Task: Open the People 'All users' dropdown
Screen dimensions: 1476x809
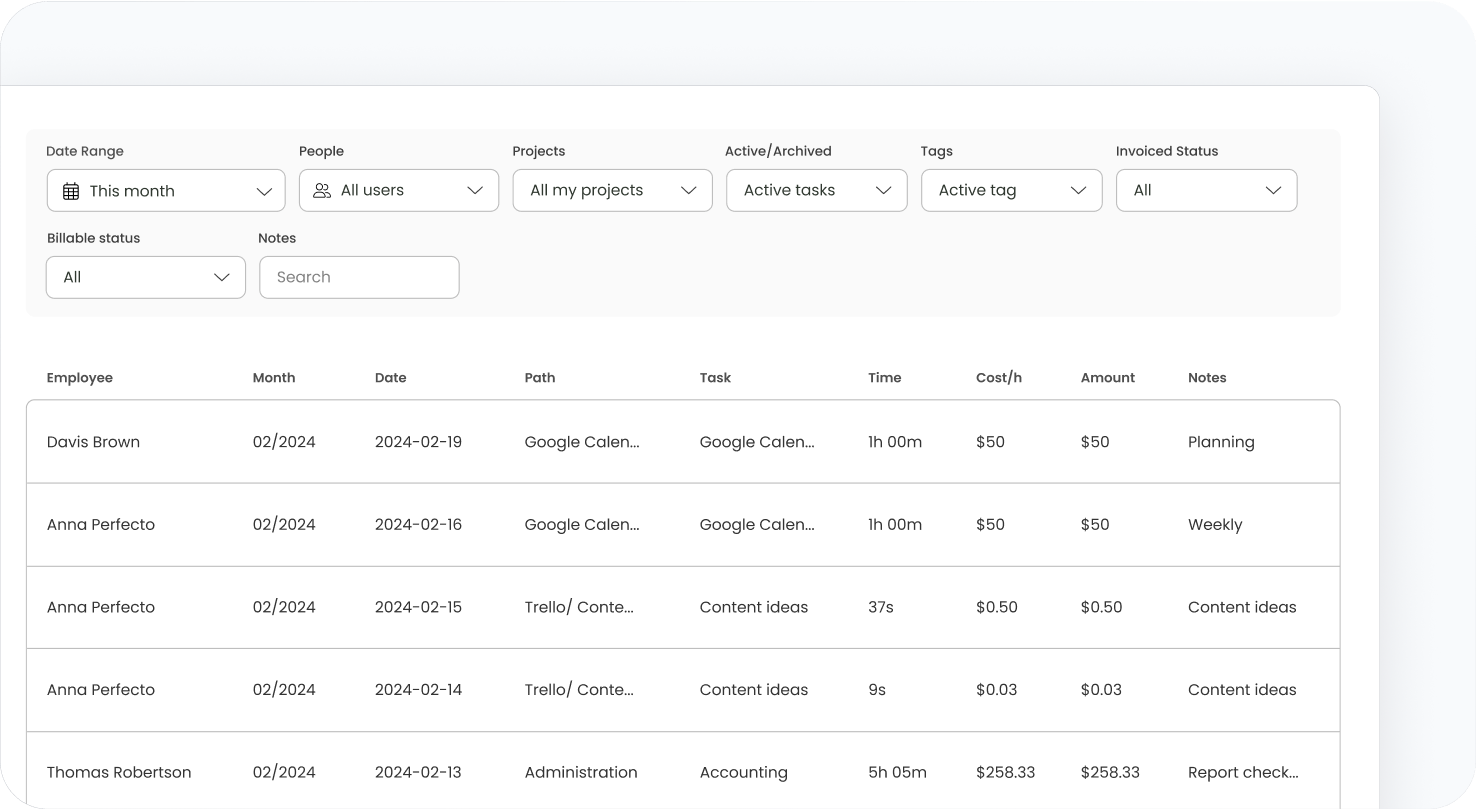Action: [x=399, y=190]
